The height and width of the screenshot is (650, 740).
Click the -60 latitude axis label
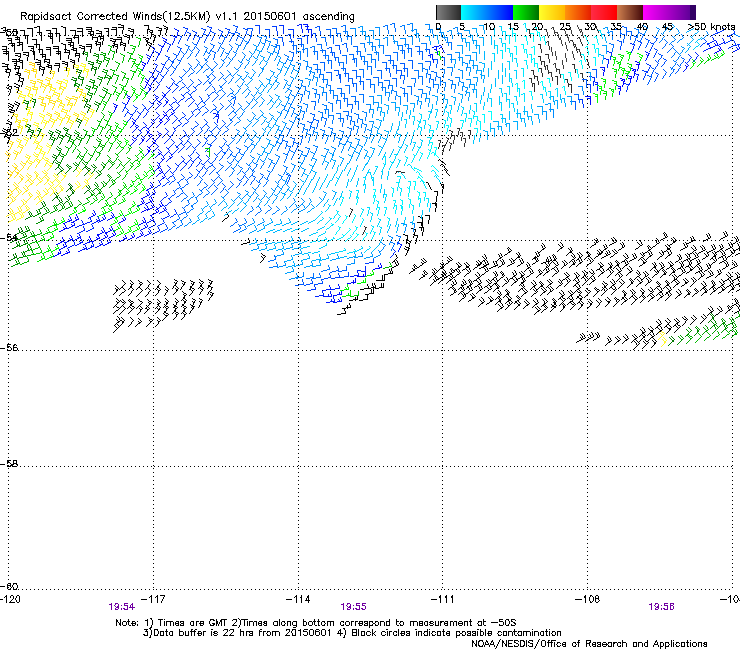point(10,586)
